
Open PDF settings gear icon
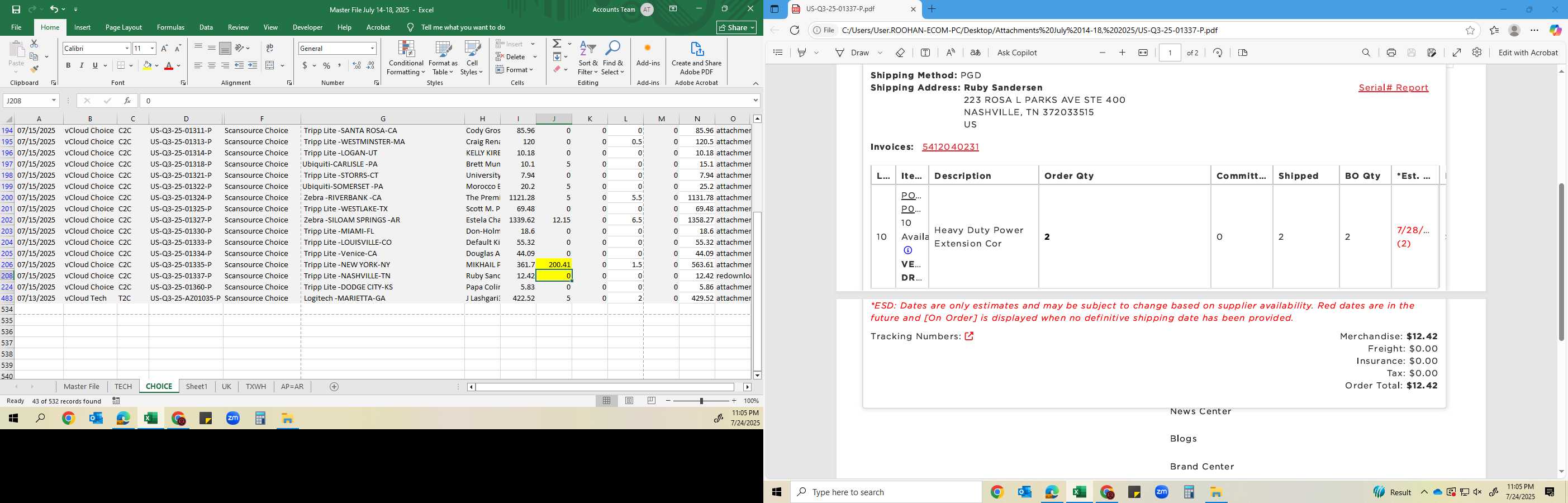(1477, 53)
